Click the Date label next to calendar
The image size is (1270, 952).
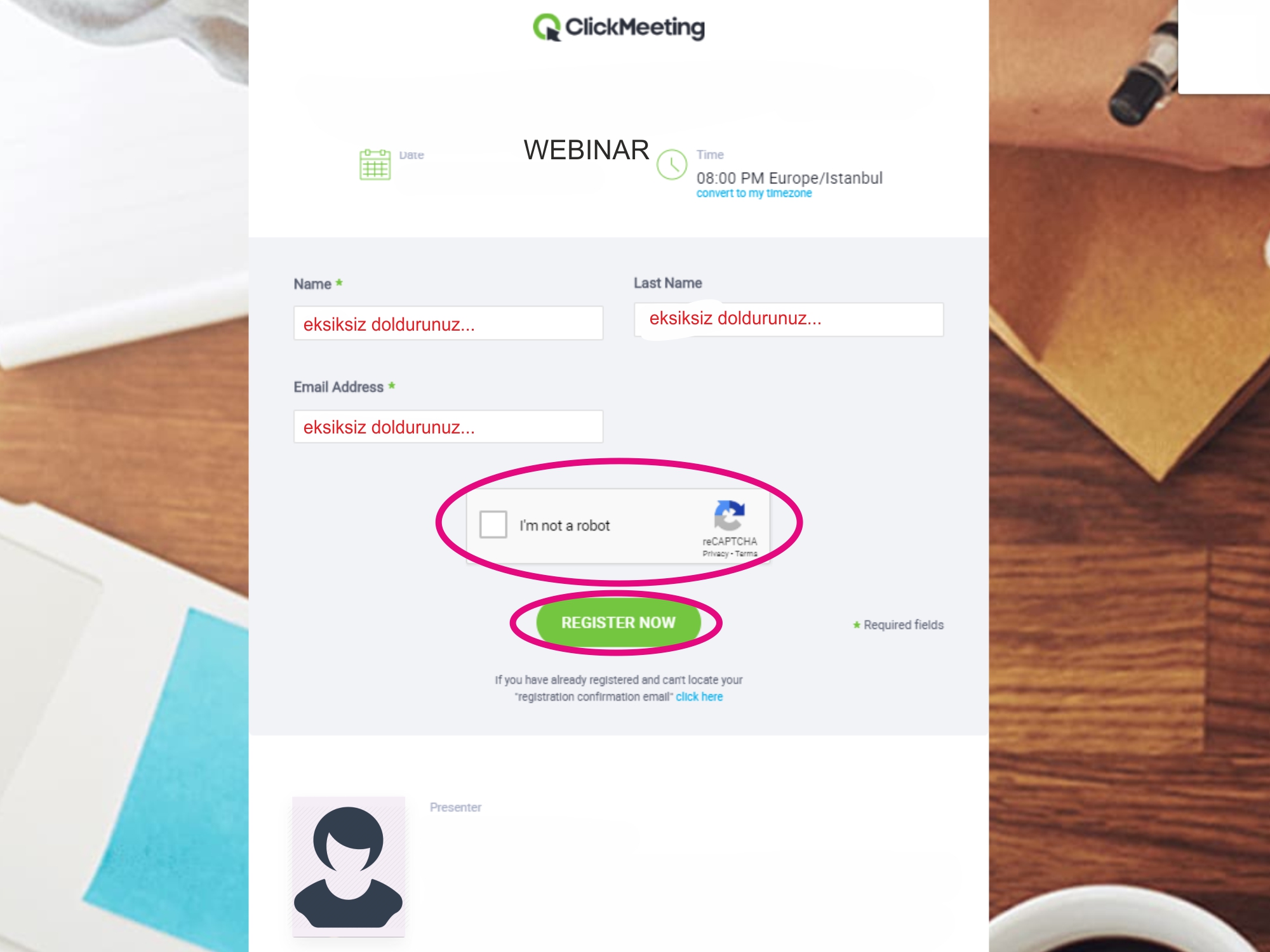pyautogui.click(x=411, y=155)
